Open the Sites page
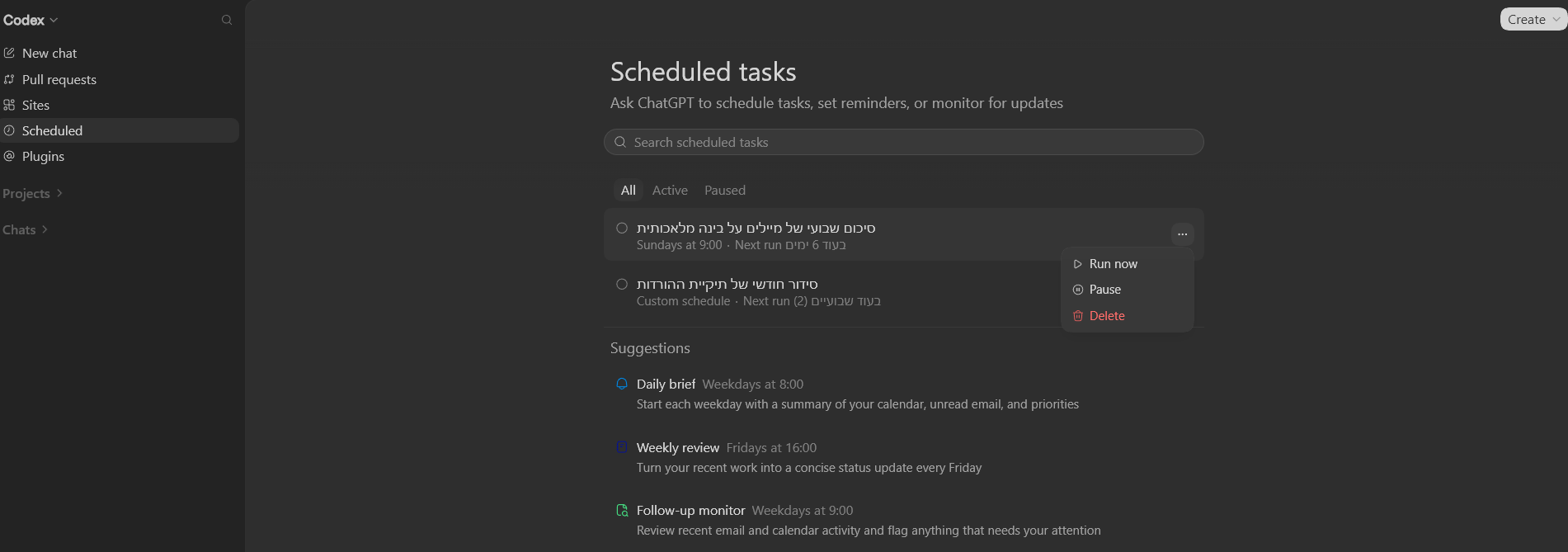The height and width of the screenshot is (552, 1568). [x=120, y=105]
